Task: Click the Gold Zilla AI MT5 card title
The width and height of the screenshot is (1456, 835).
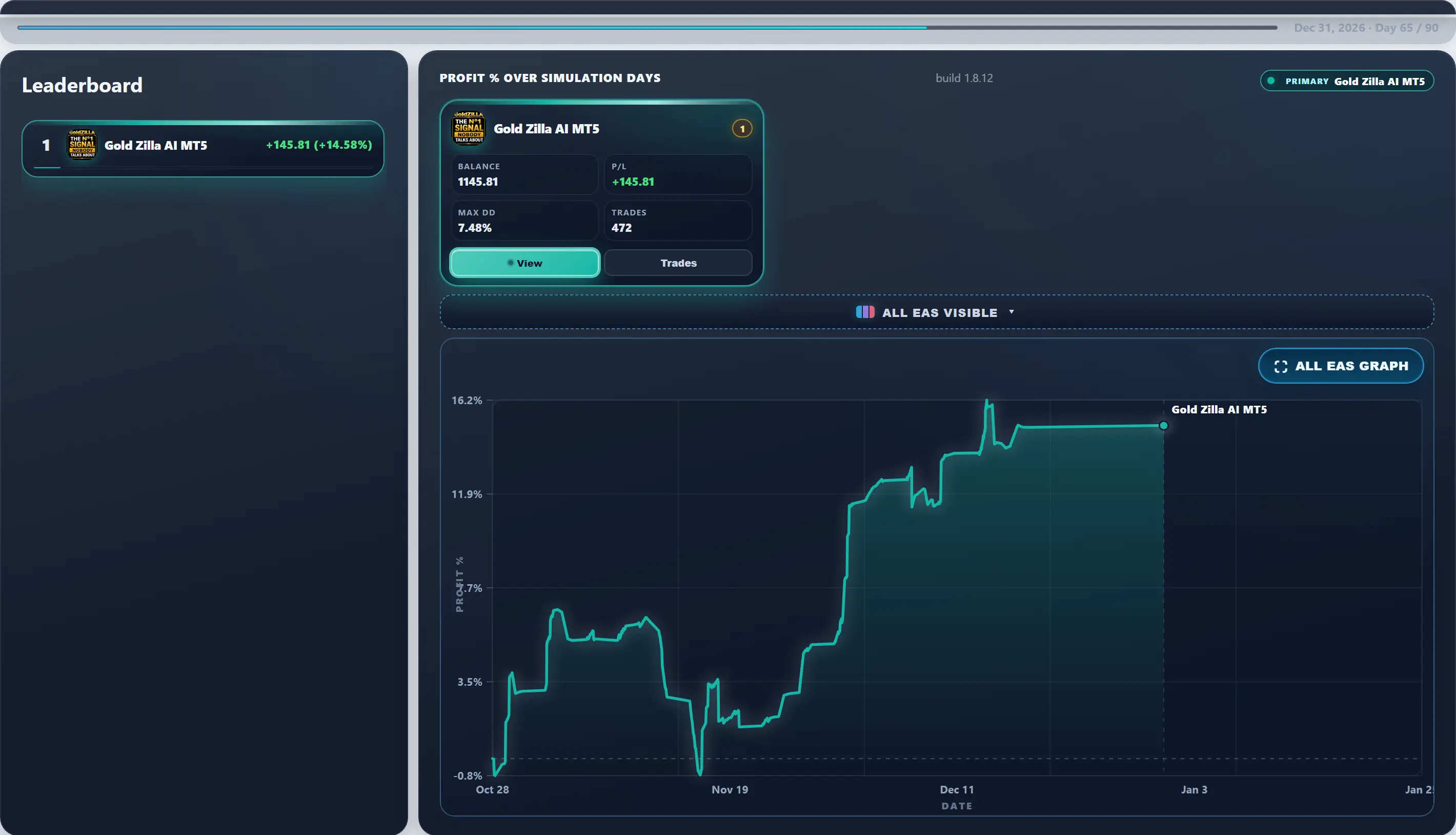Action: point(547,128)
